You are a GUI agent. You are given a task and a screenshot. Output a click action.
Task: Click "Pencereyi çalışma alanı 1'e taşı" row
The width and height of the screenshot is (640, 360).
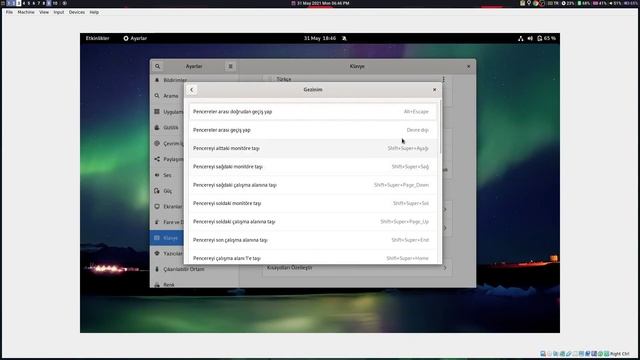pyautogui.click(x=313, y=258)
